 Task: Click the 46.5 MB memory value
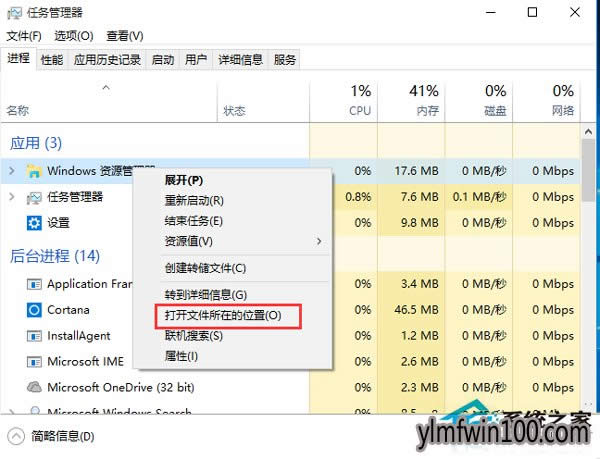pyautogui.click(x=416, y=310)
